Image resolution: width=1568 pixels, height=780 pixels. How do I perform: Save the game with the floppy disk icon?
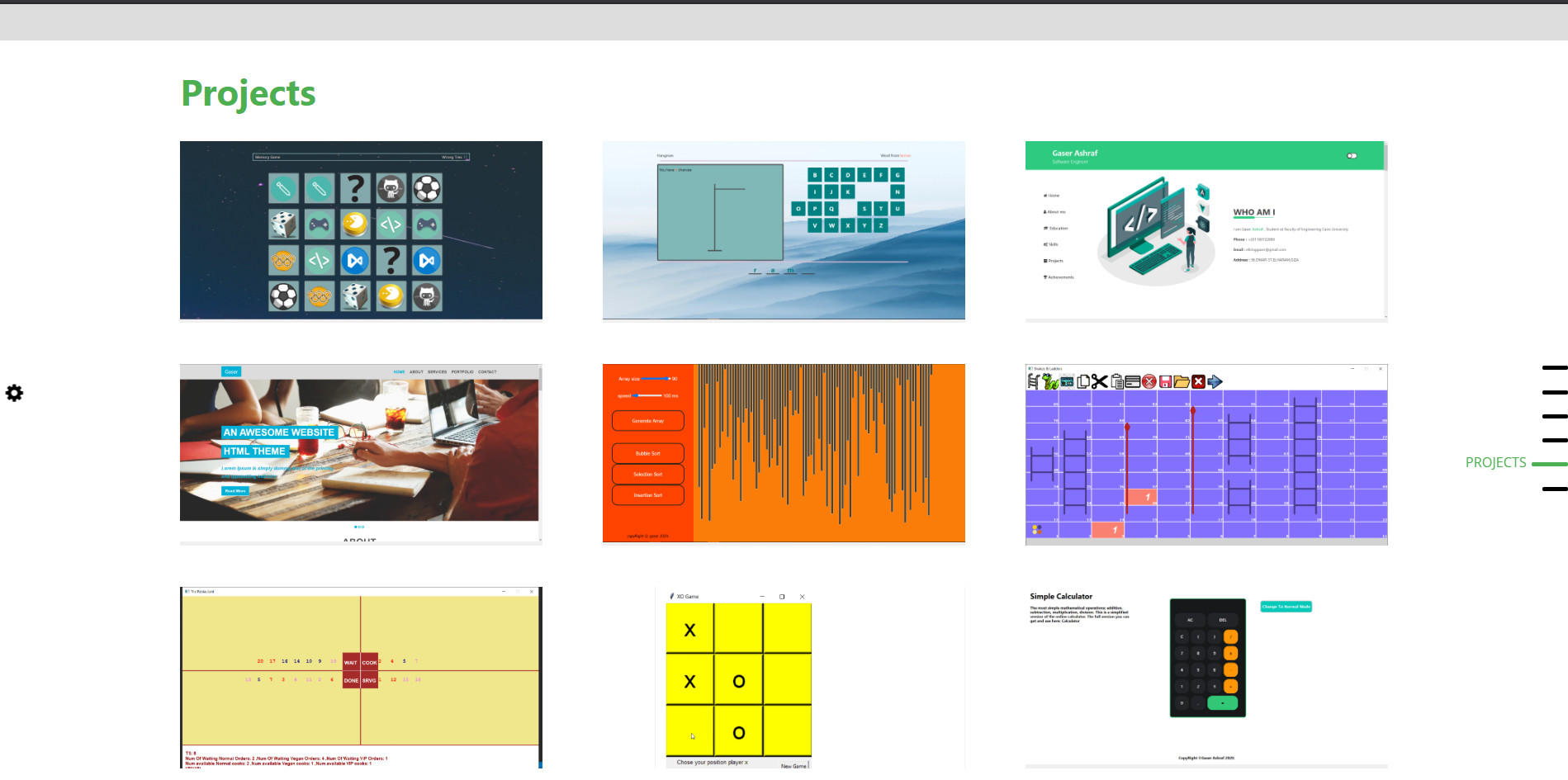(x=1166, y=381)
